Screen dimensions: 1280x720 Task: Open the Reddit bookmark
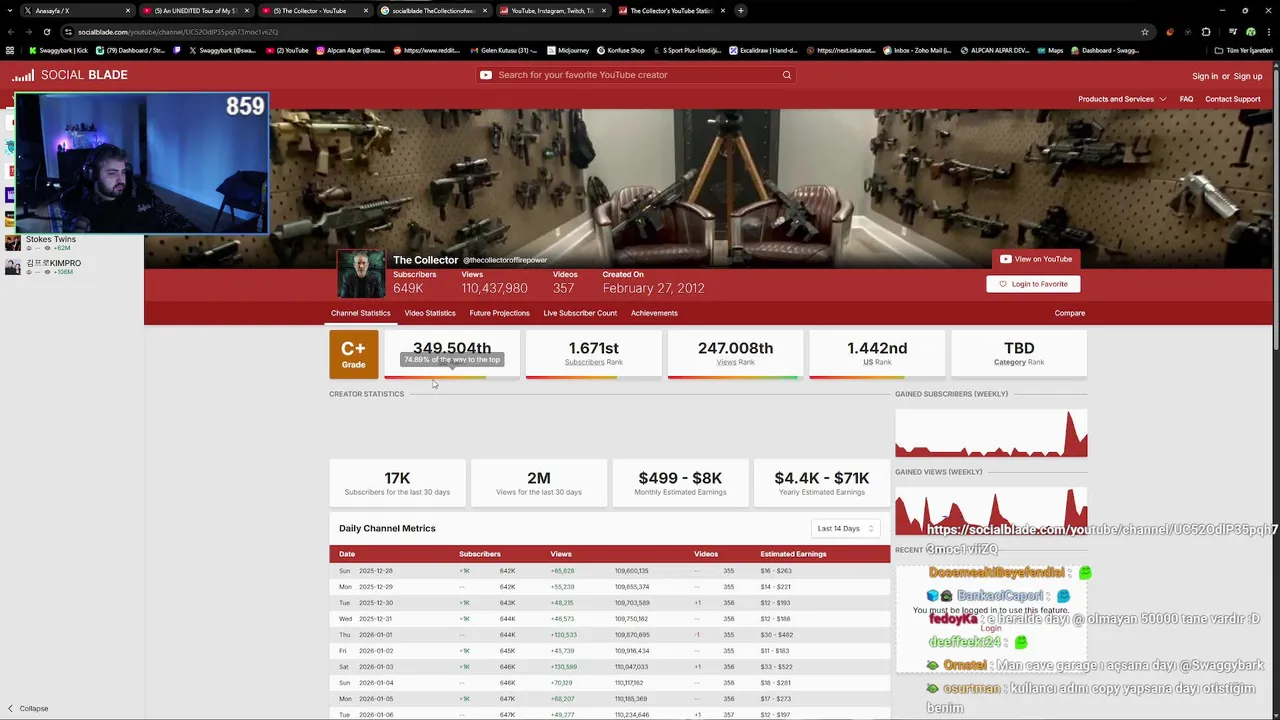(427, 50)
